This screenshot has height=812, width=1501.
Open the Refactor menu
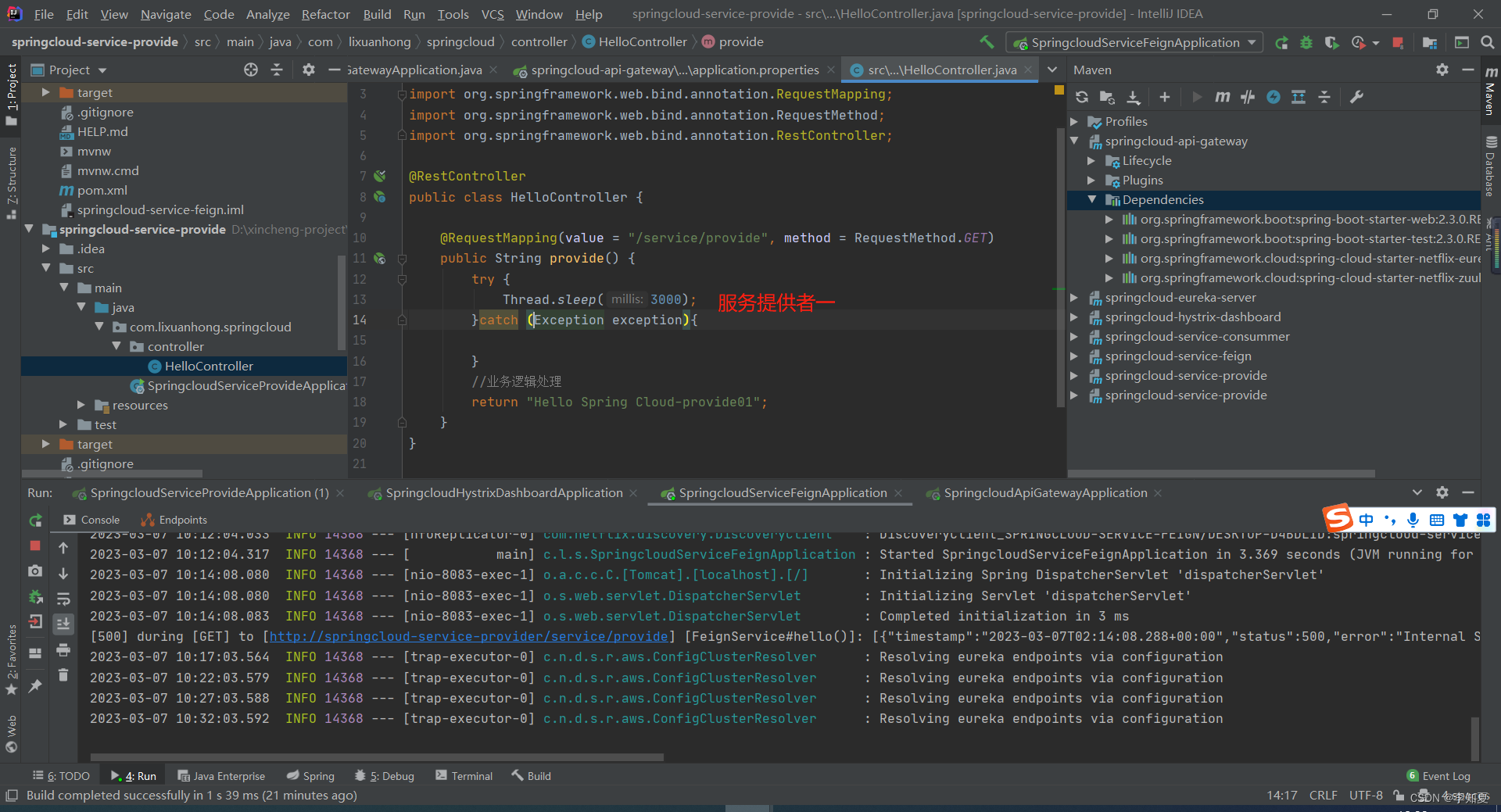[x=325, y=14]
